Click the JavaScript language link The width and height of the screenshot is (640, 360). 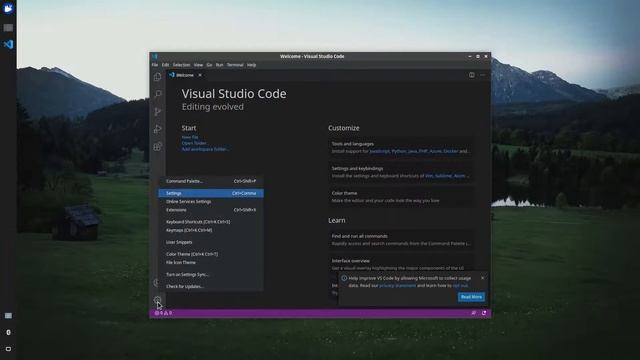click(380, 151)
